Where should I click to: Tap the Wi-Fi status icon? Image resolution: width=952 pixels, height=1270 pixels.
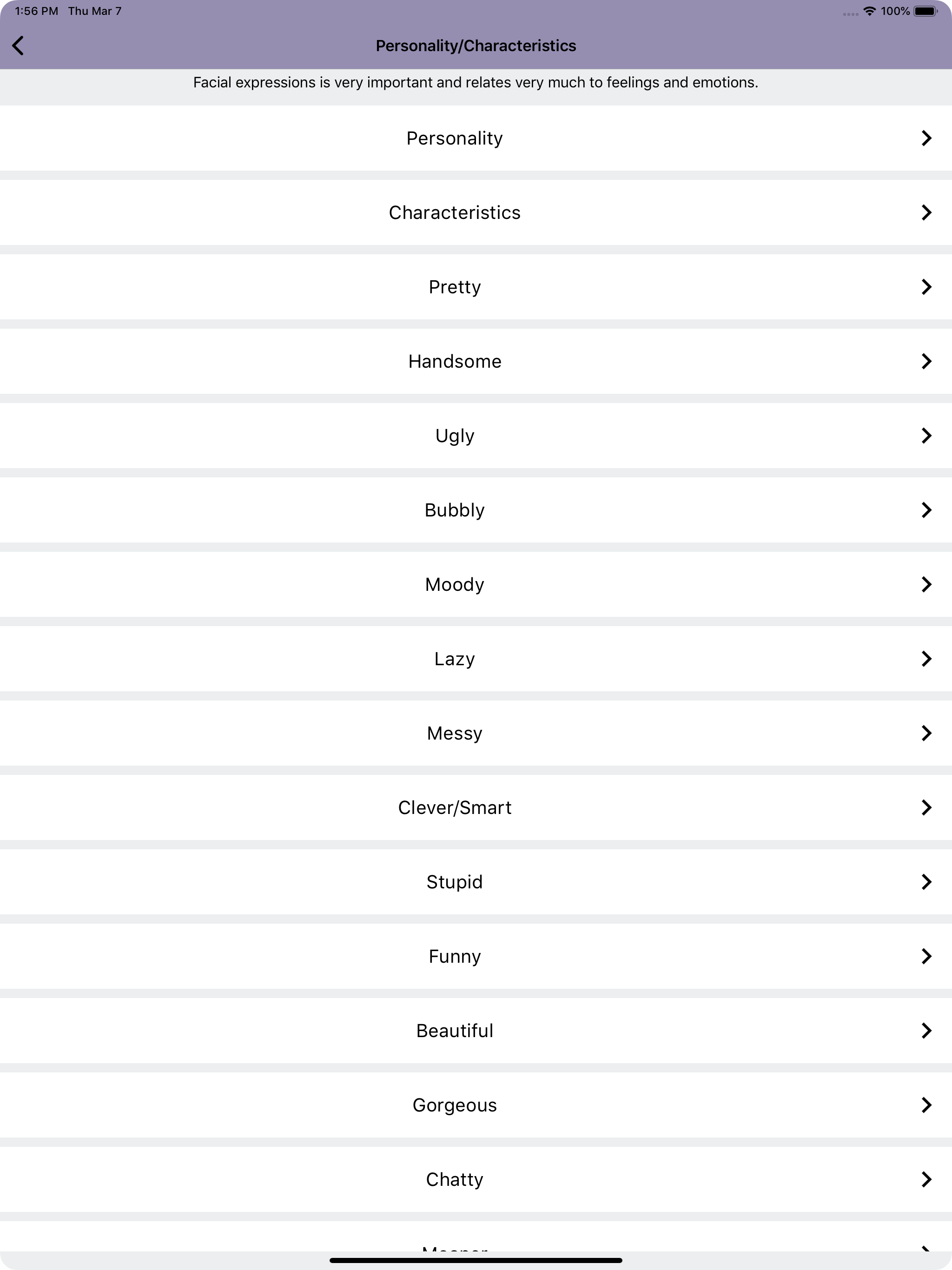click(869, 11)
